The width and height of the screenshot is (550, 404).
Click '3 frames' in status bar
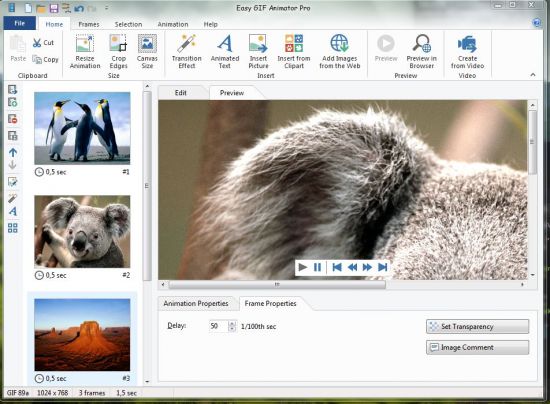coord(92,393)
